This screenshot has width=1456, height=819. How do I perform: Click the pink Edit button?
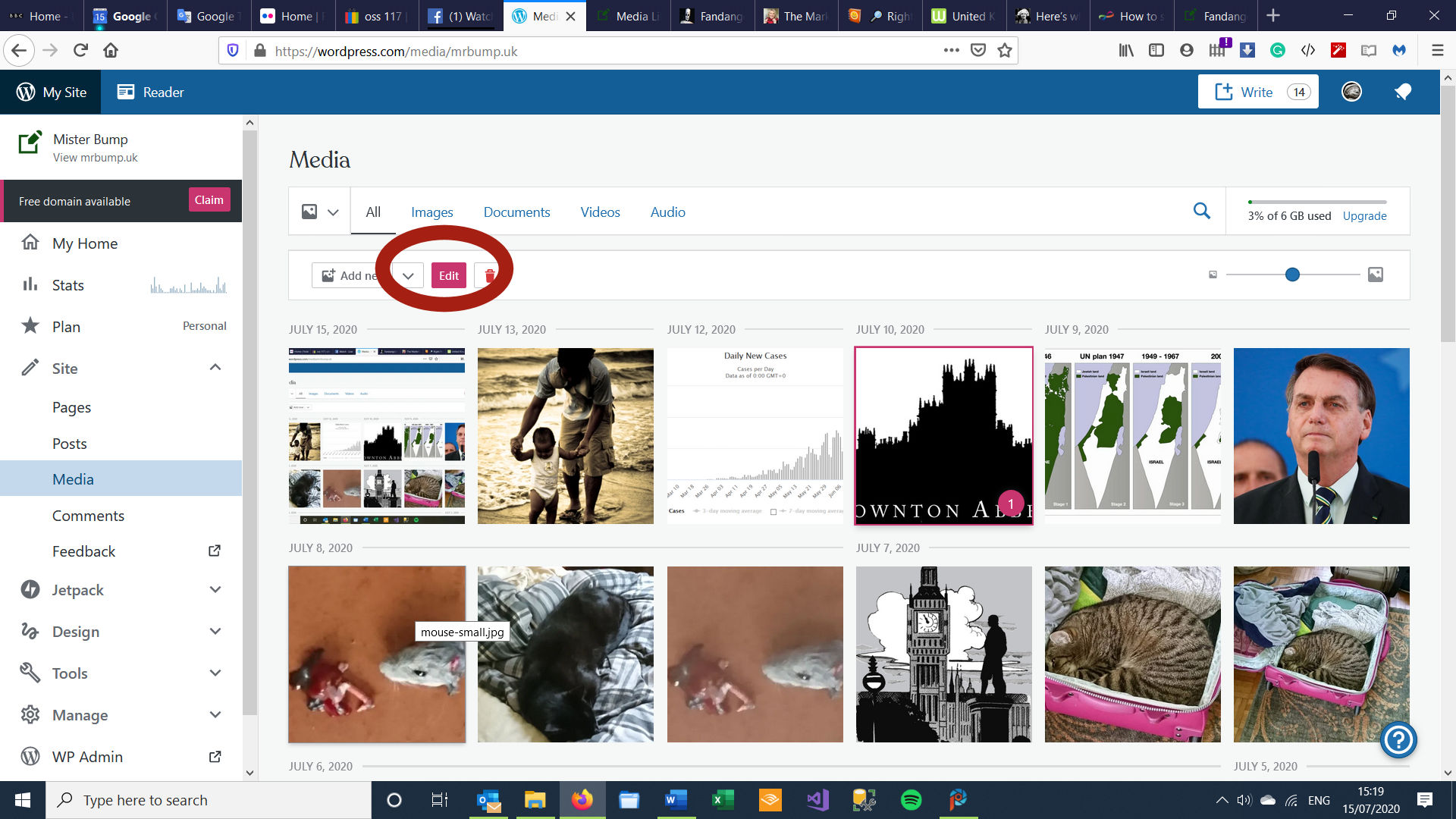click(x=448, y=275)
